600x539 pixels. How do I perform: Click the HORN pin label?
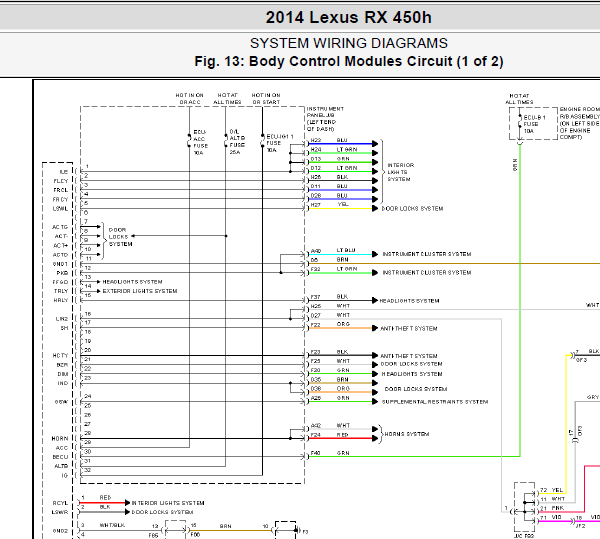[60, 438]
